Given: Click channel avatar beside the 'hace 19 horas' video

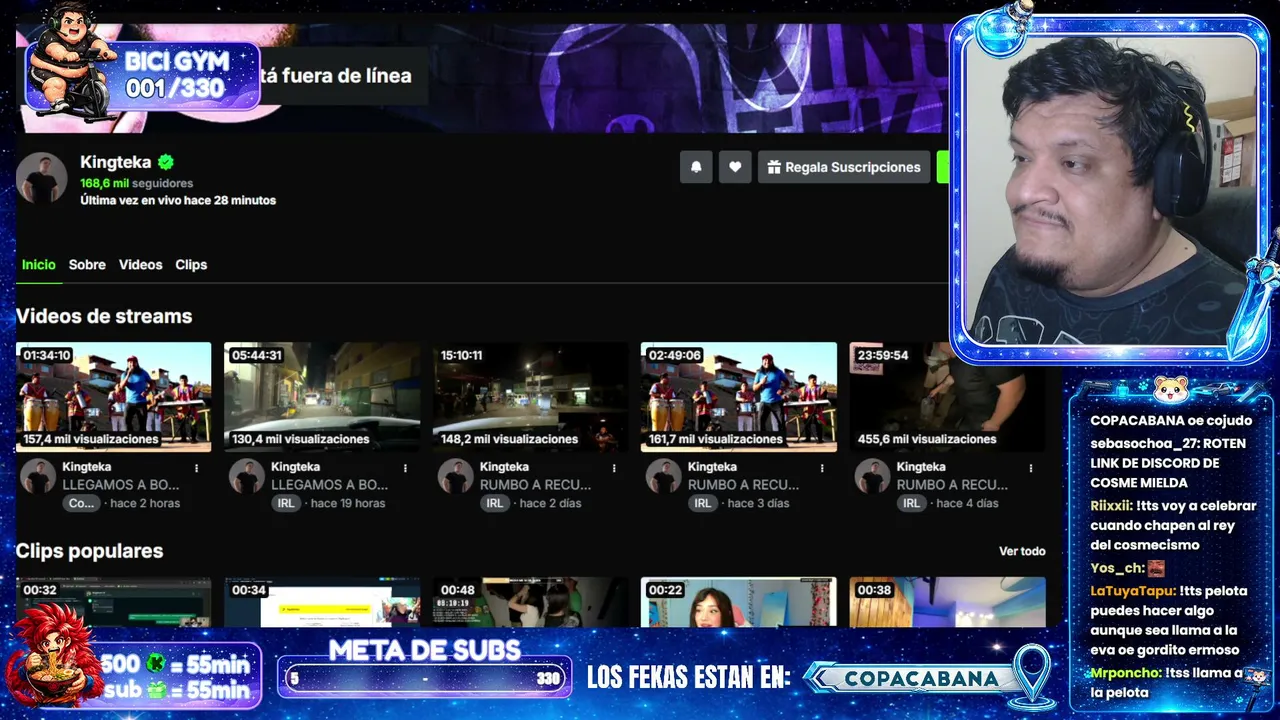Looking at the screenshot, I should pyautogui.click(x=247, y=476).
